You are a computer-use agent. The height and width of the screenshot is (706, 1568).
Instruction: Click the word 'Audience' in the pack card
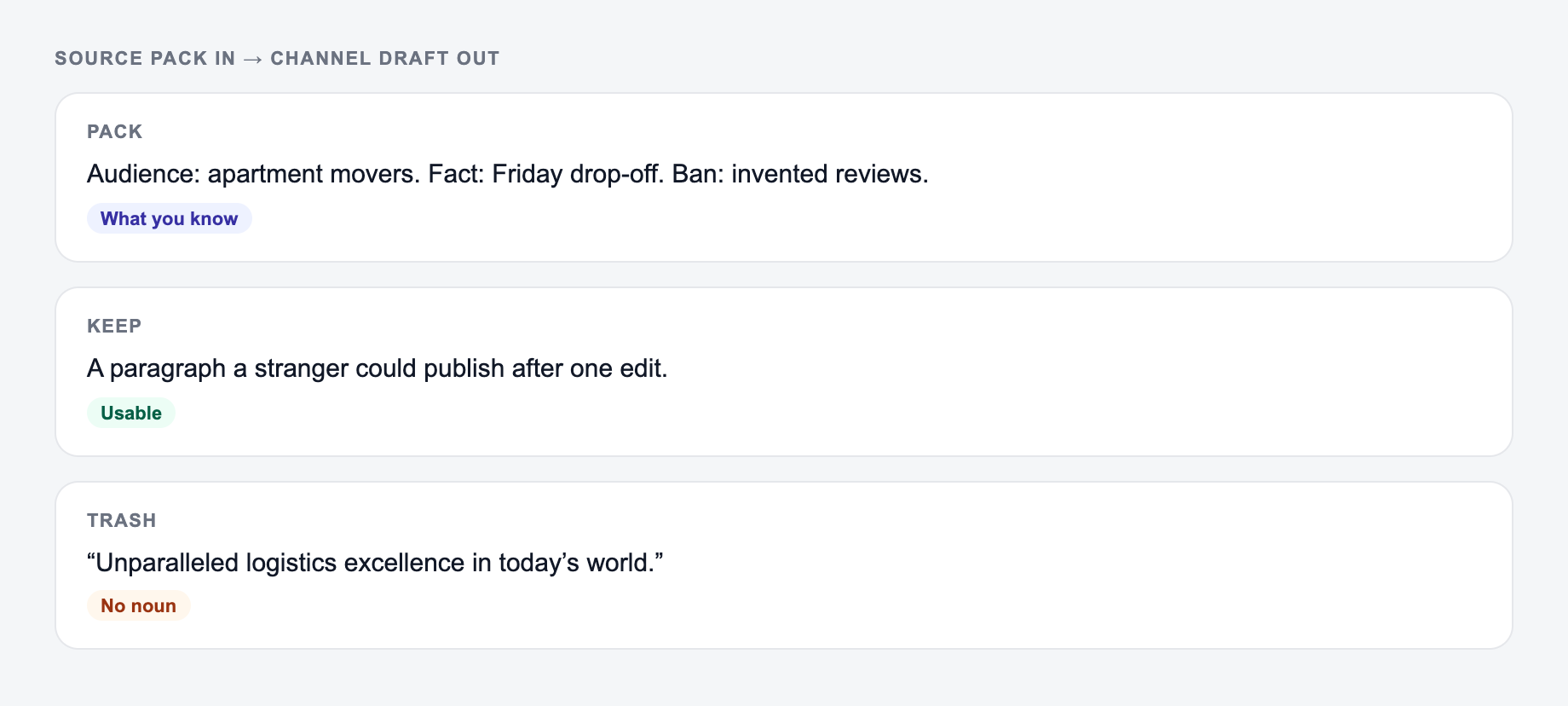(x=143, y=174)
